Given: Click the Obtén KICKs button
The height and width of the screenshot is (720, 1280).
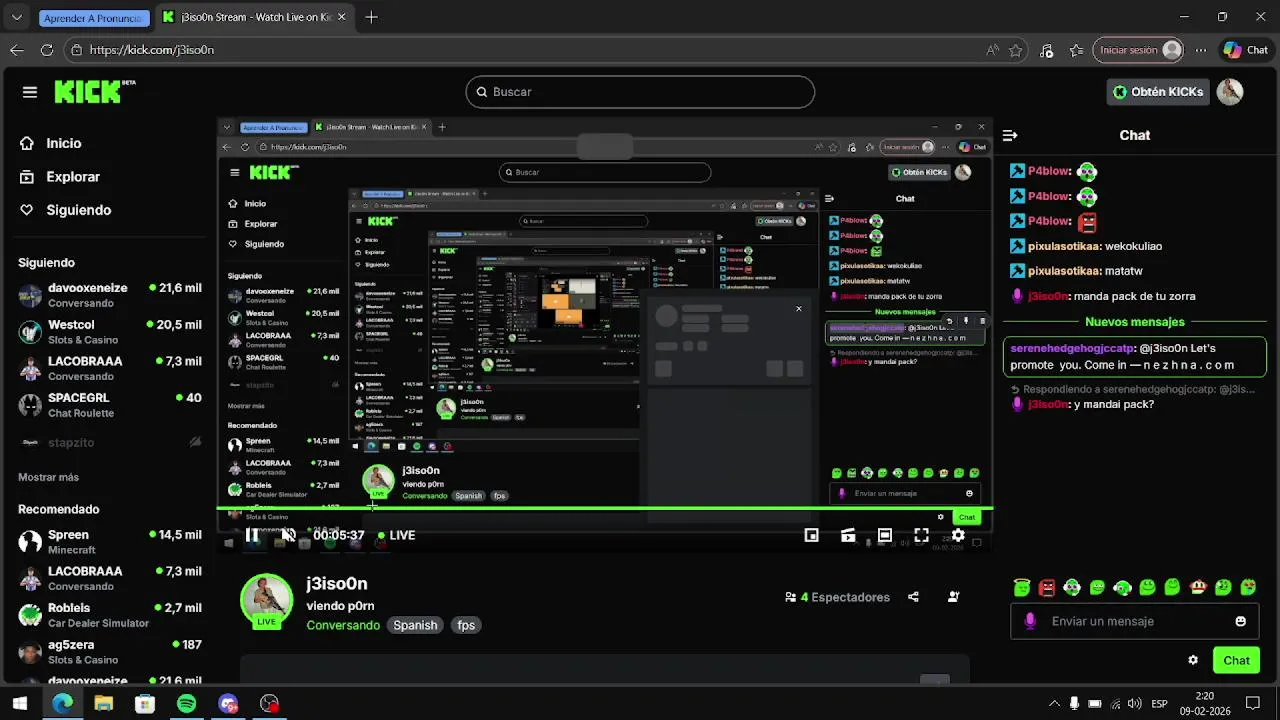Looking at the screenshot, I should (x=1158, y=92).
